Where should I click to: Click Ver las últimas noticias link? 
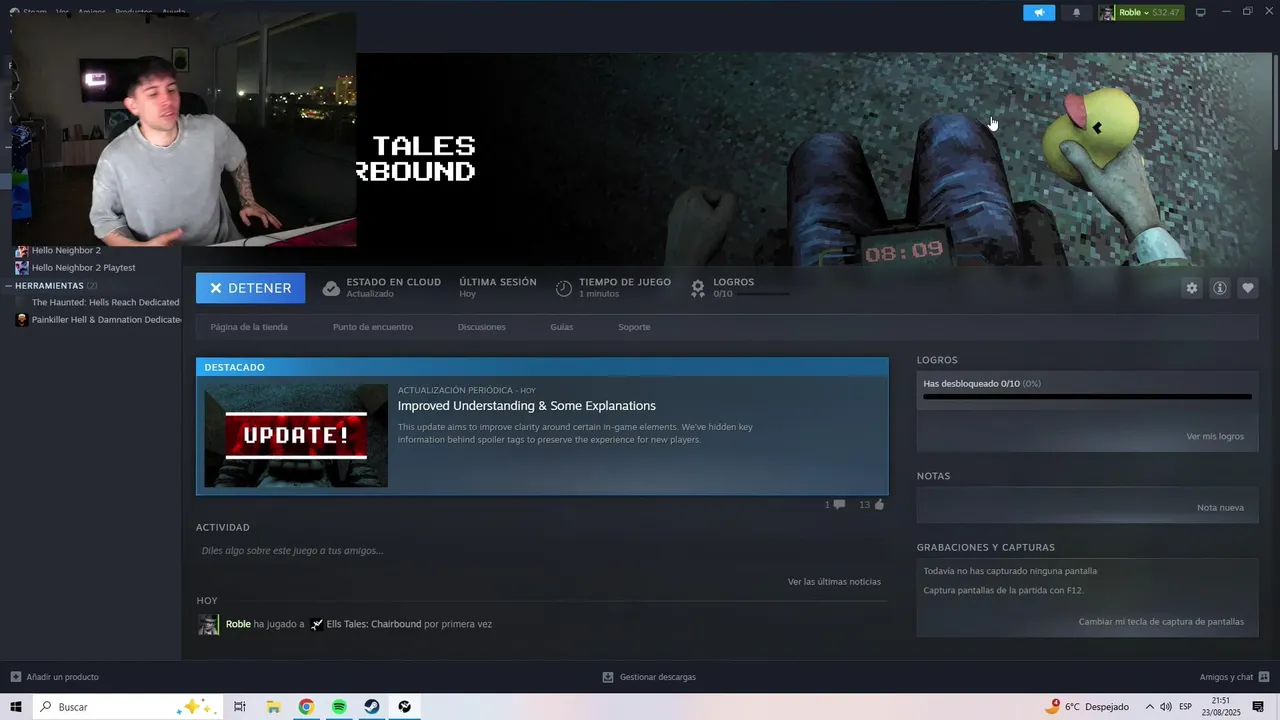(x=834, y=582)
